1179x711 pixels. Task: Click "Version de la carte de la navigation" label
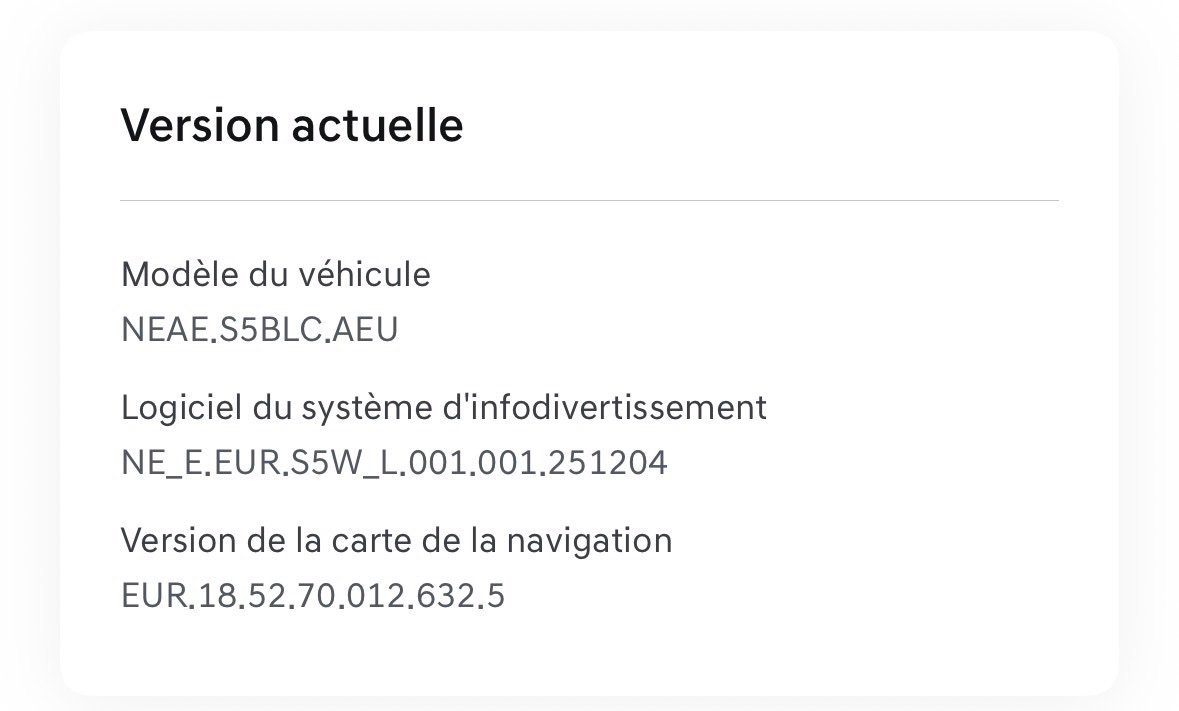tap(396, 541)
